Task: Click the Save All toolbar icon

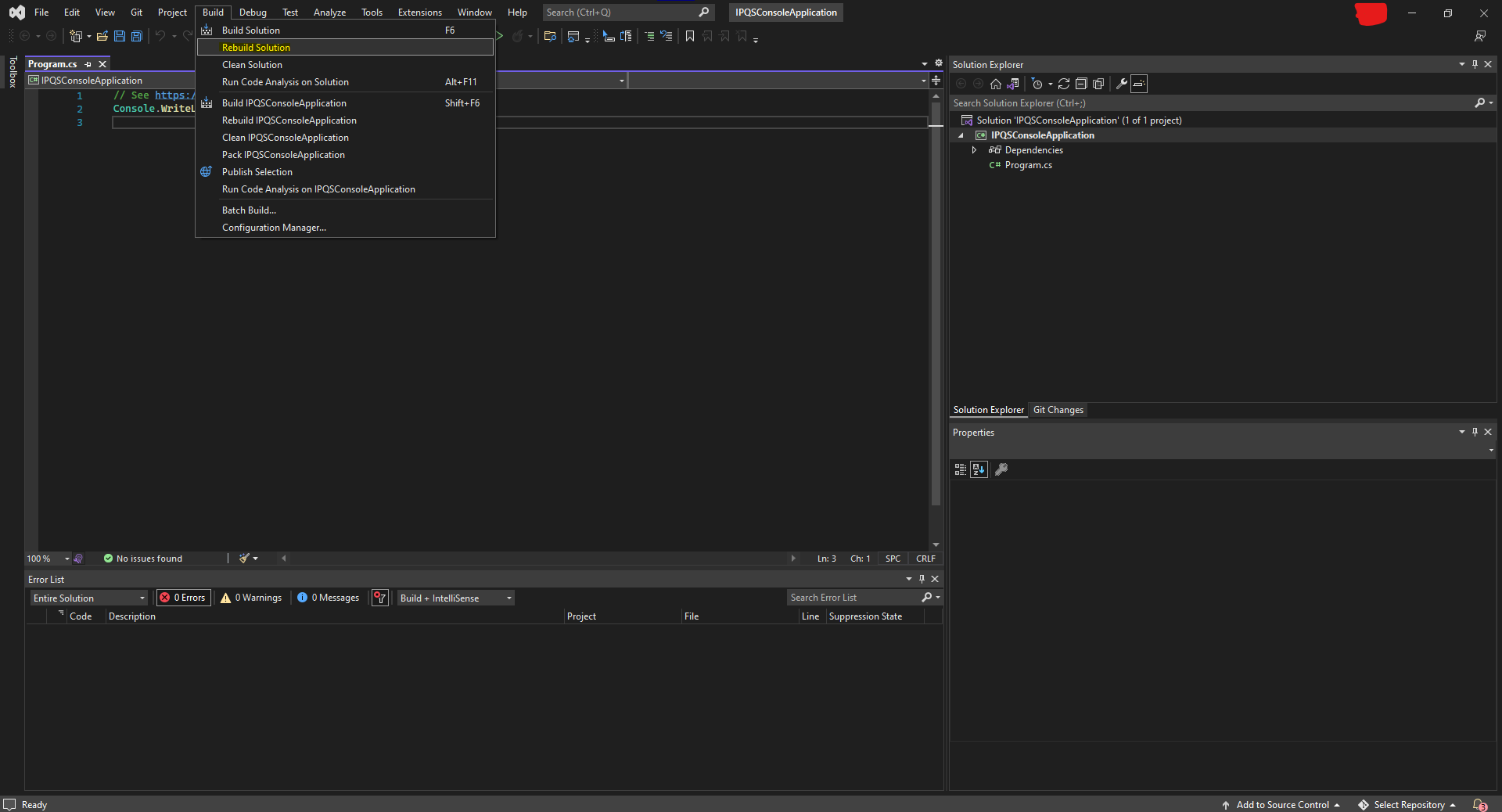Action: click(137, 36)
